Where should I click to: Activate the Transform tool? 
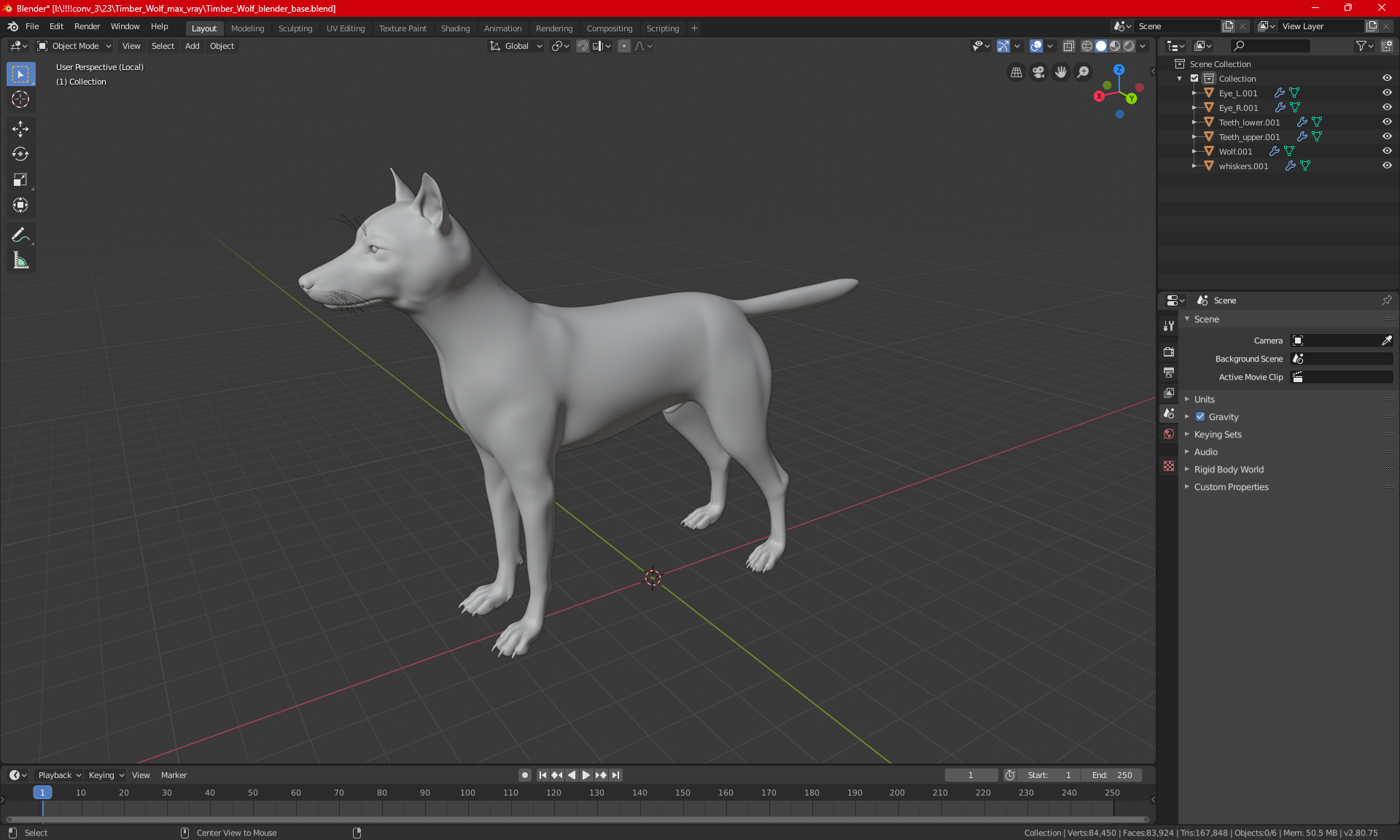pyautogui.click(x=20, y=206)
